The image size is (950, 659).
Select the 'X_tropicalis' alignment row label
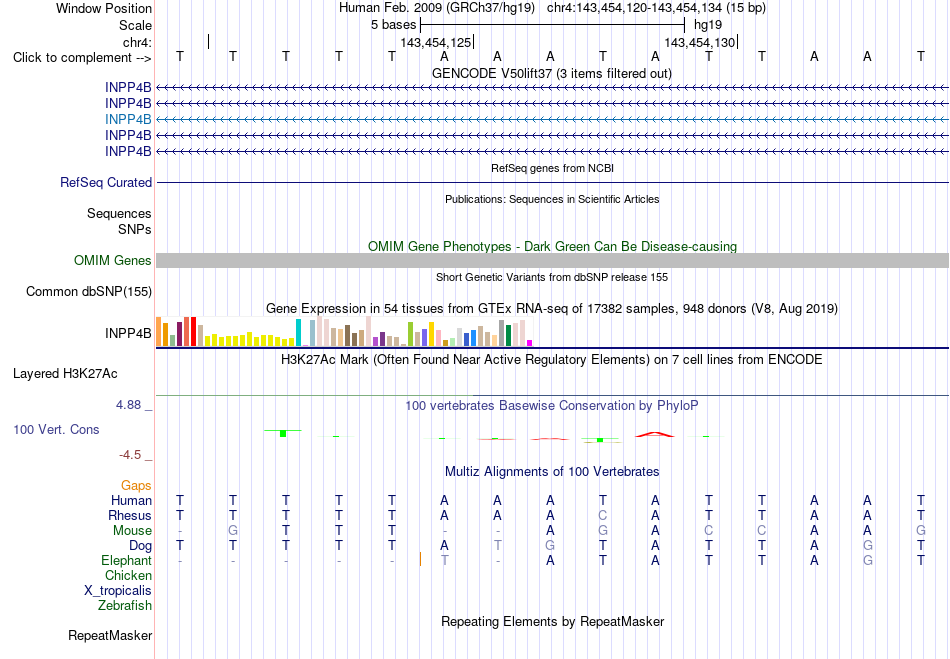pyautogui.click(x=118, y=591)
